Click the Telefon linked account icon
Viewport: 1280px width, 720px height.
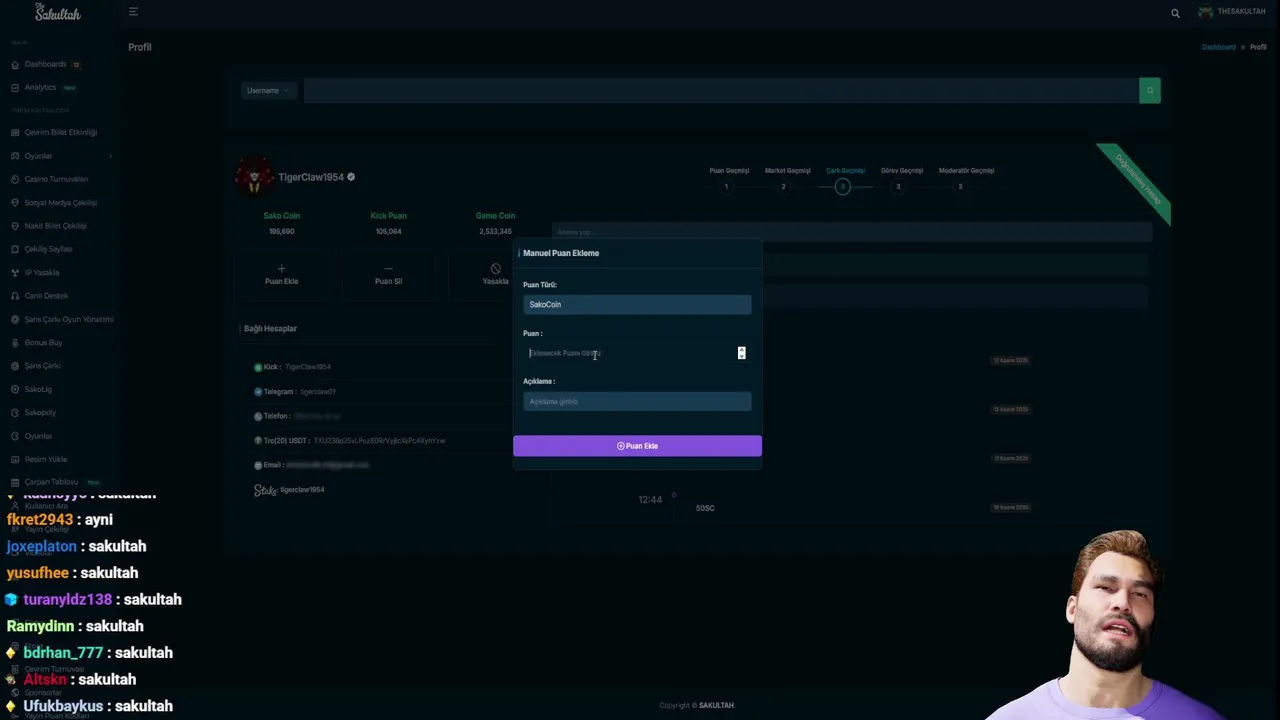click(x=258, y=416)
